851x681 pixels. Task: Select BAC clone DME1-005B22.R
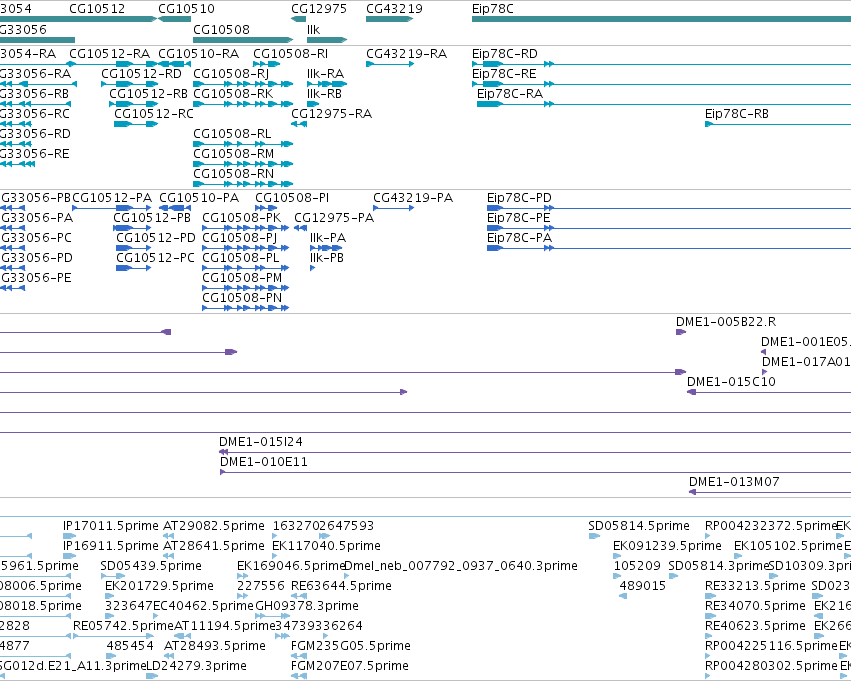click(x=726, y=322)
